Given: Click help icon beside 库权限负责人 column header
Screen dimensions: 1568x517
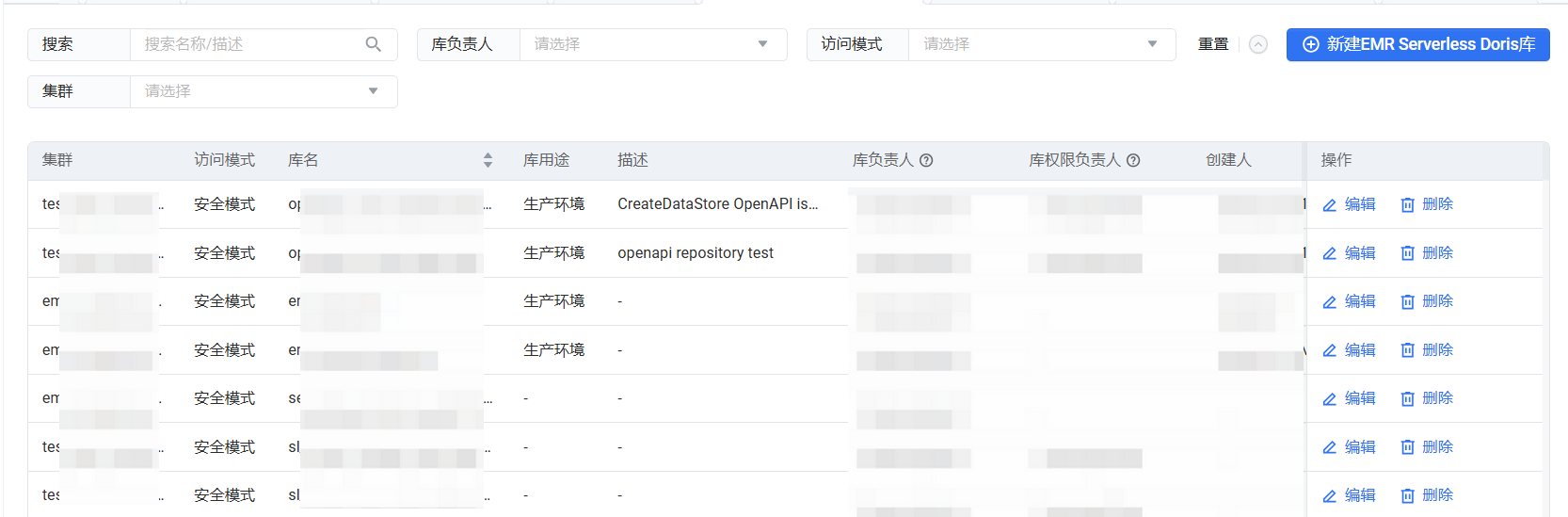Looking at the screenshot, I should (1133, 160).
